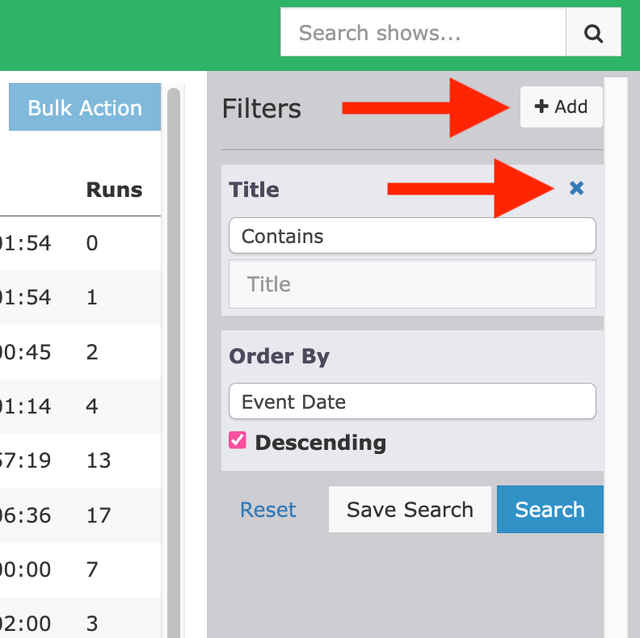Remove the Title filter with the X icon
This screenshot has height=638, width=640.
click(576, 188)
